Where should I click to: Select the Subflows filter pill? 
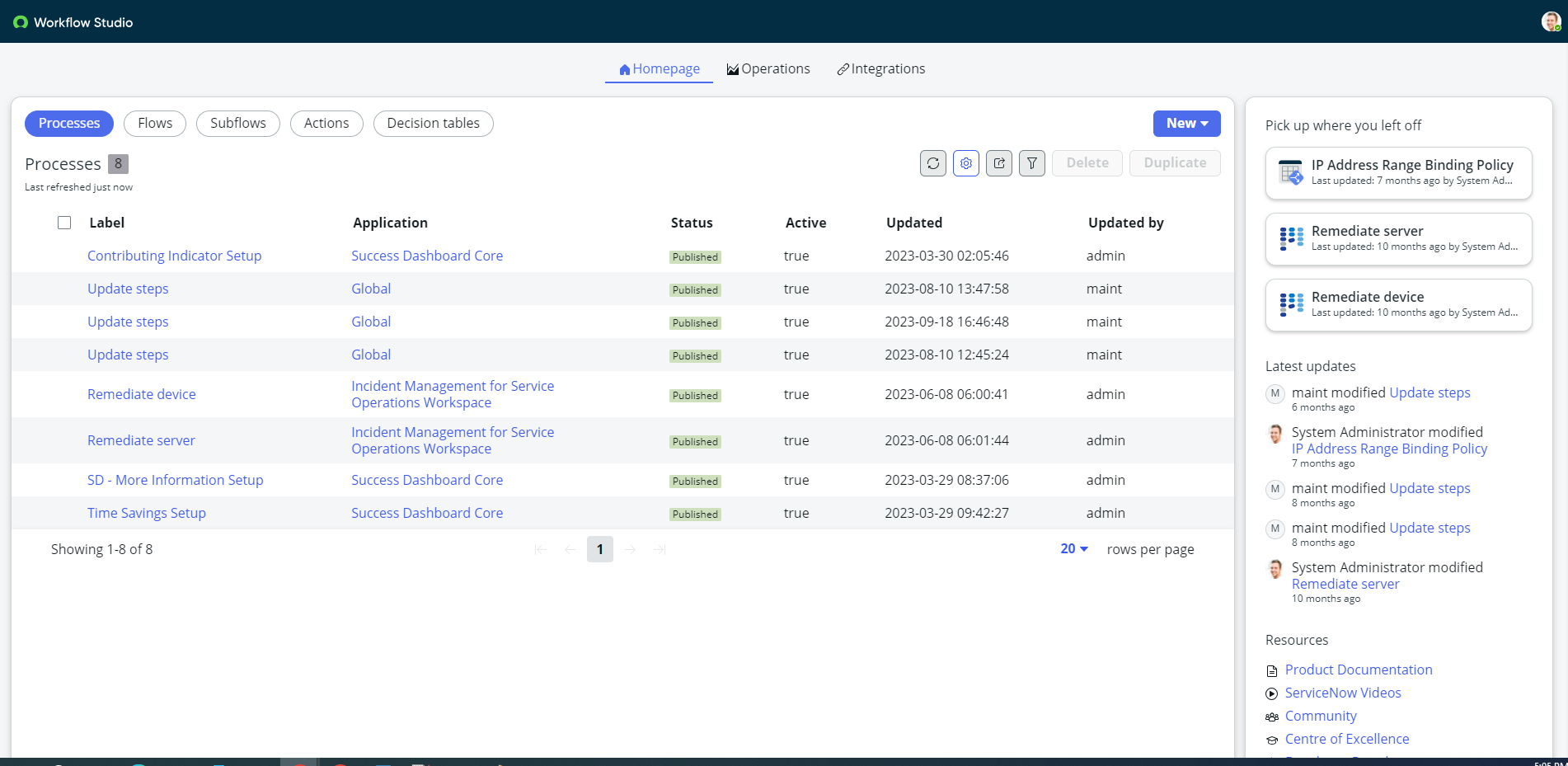tap(238, 124)
